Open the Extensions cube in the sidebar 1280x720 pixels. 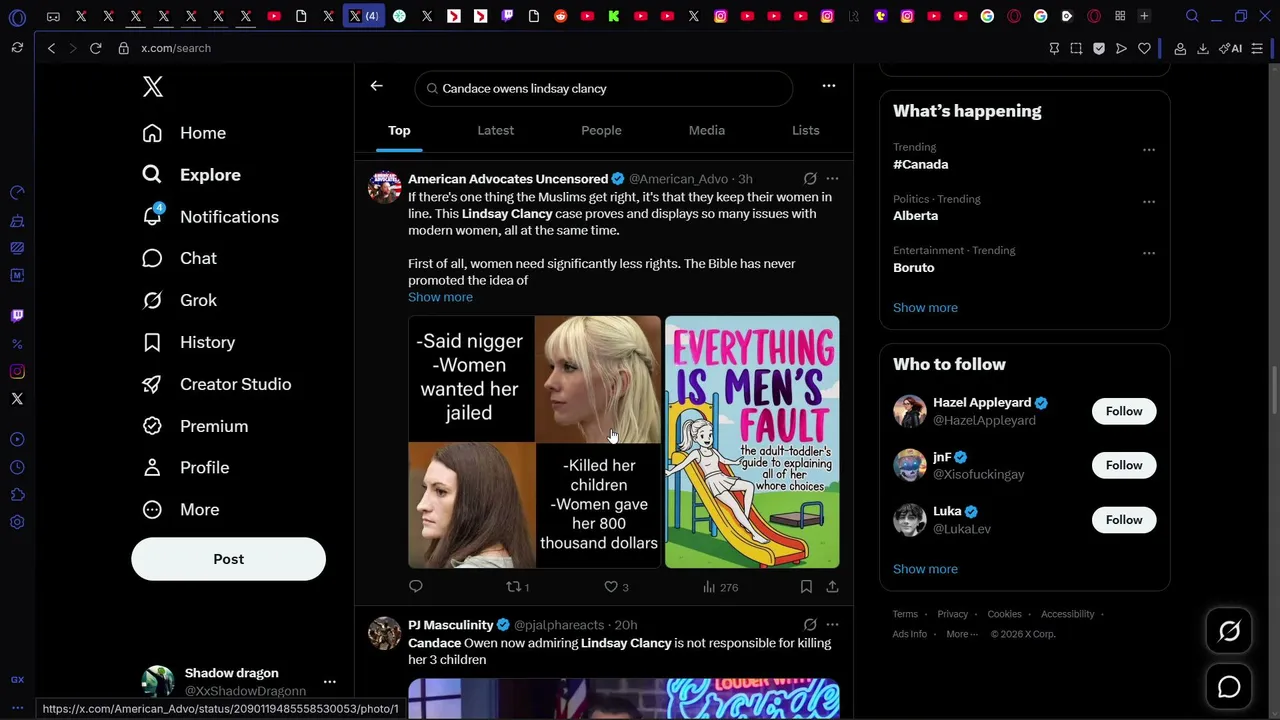click(x=17, y=494)
